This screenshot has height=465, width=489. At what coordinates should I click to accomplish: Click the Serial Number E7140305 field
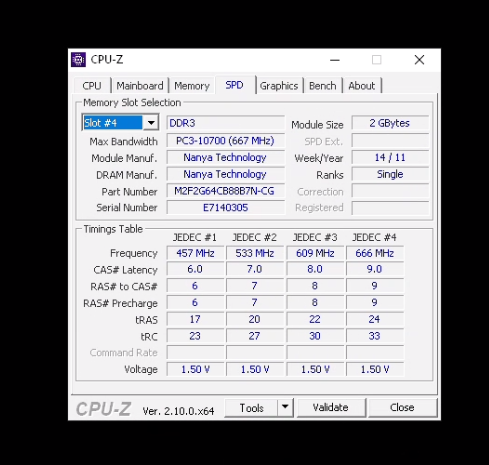click(x=225, y=208)
